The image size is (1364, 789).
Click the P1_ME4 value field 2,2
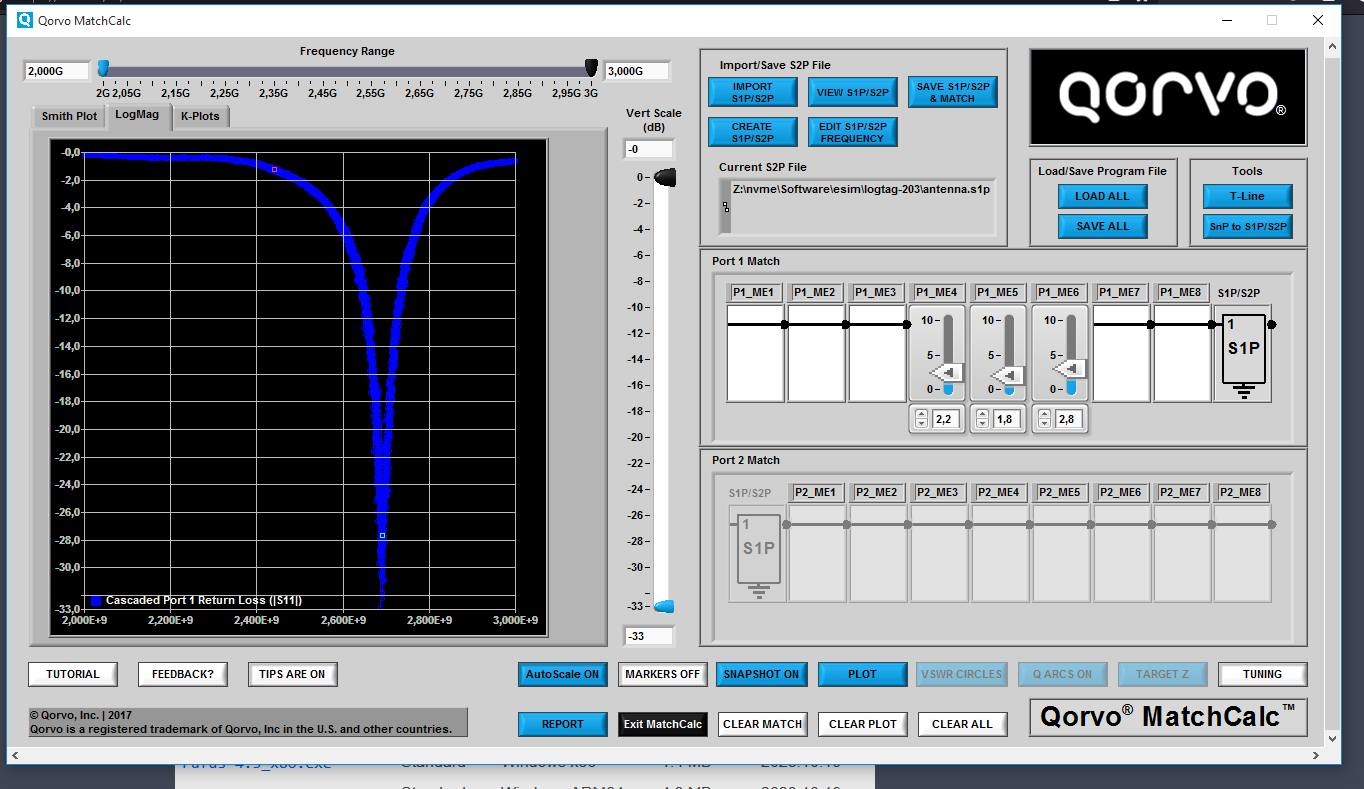945,419
